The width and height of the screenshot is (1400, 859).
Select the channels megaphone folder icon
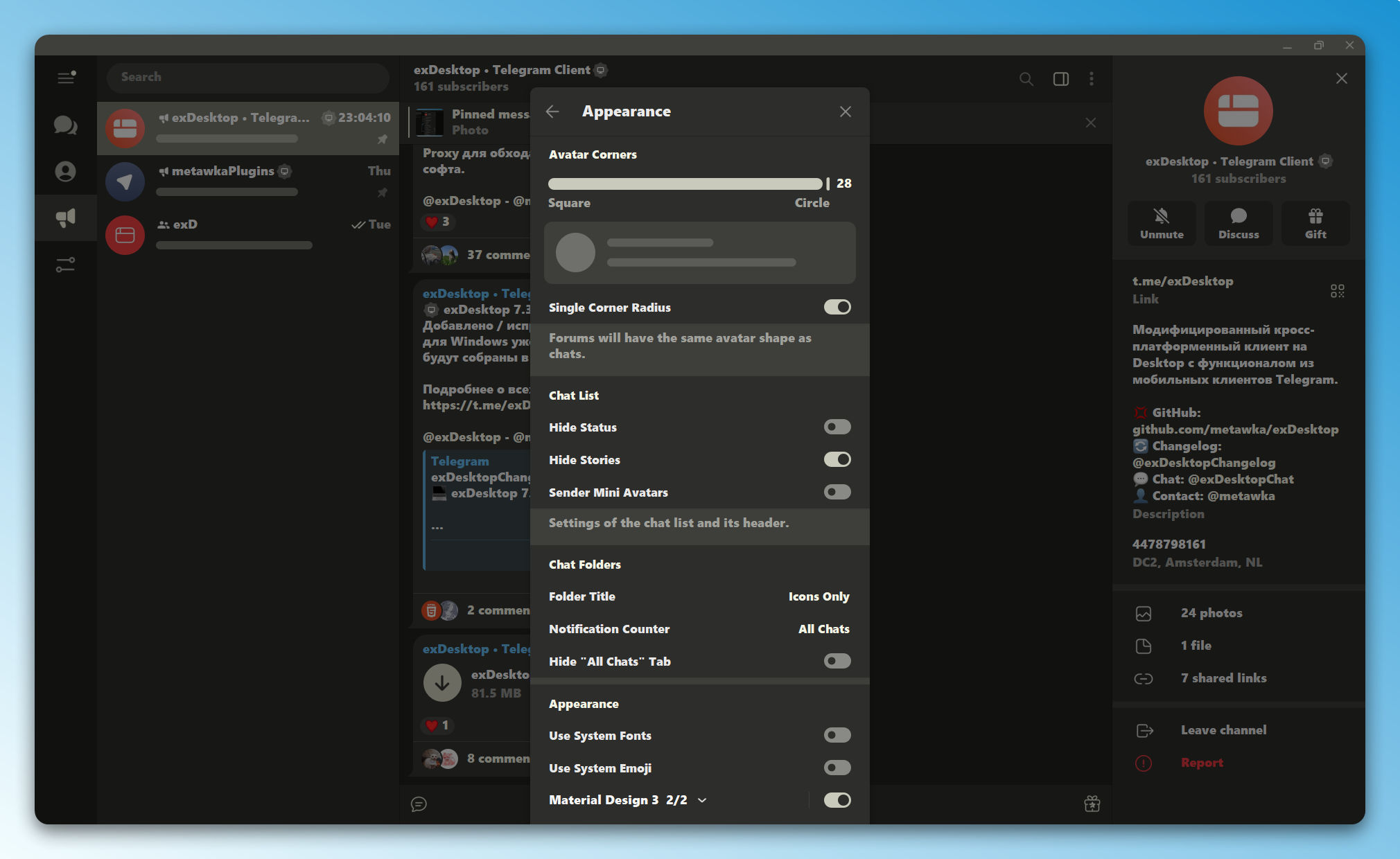66,218
